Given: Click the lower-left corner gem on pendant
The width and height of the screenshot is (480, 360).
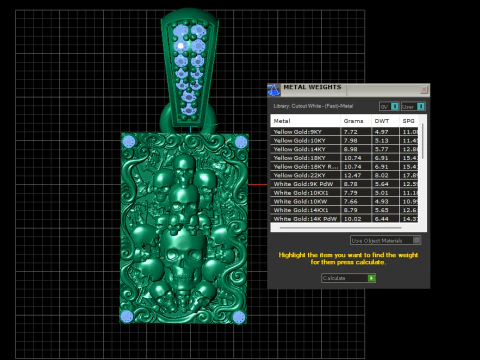Looking at the screenshot, I should pos(126,317).
